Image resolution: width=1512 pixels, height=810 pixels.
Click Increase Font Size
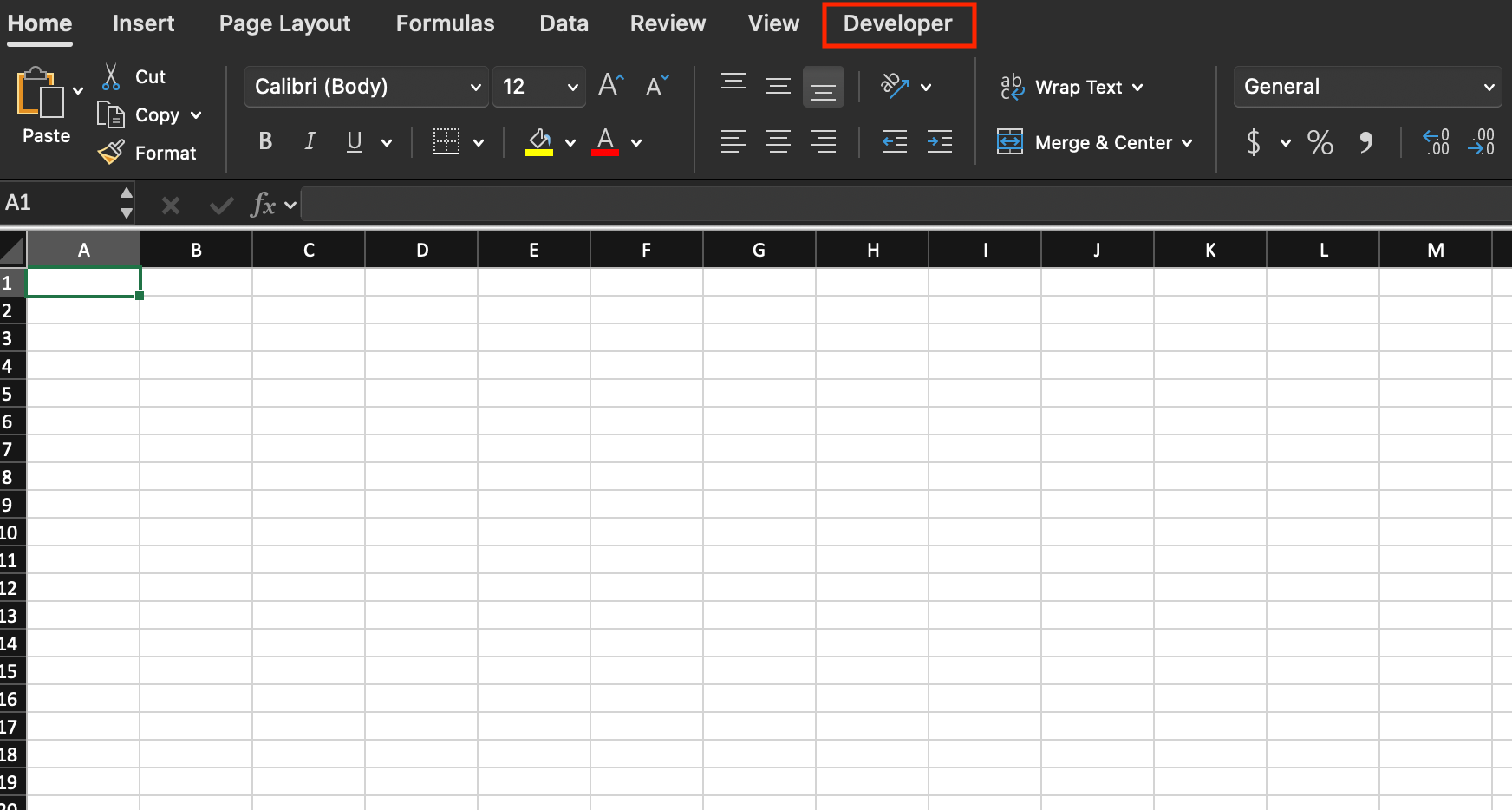611,85
